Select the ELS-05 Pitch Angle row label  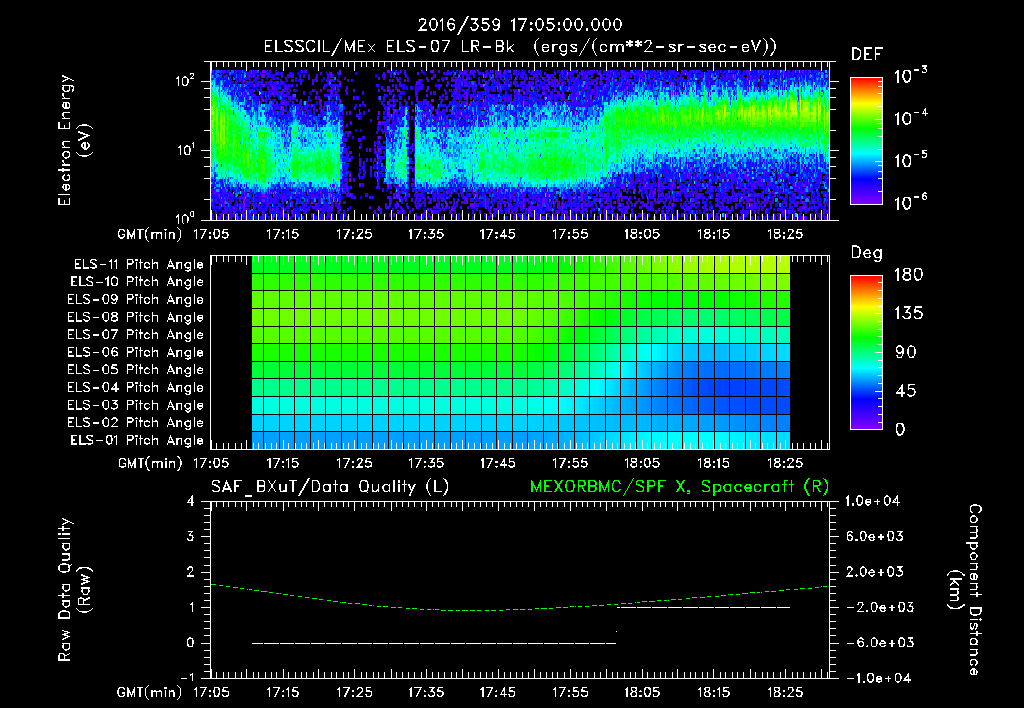(x=136, y=370)
